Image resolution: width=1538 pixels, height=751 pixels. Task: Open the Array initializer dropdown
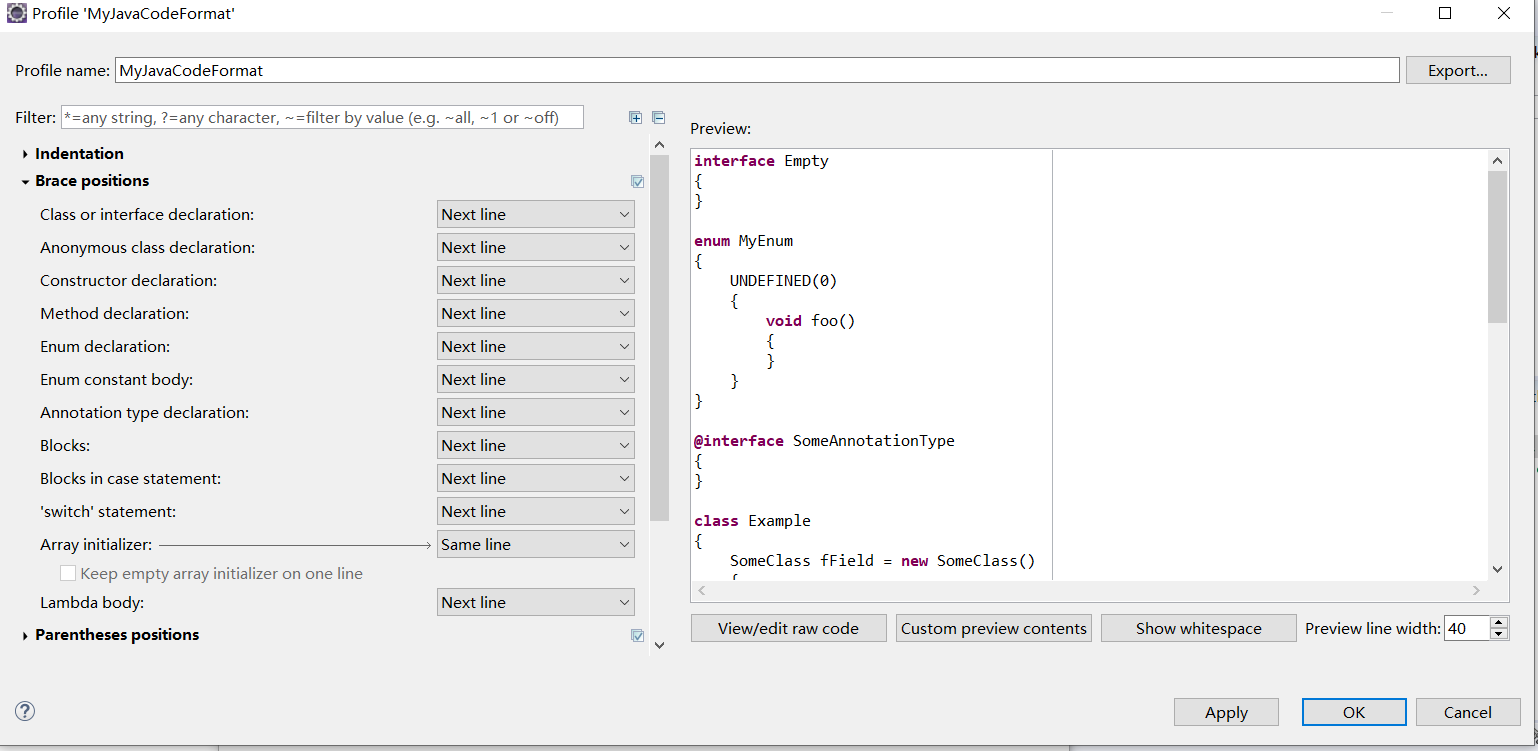535,544
